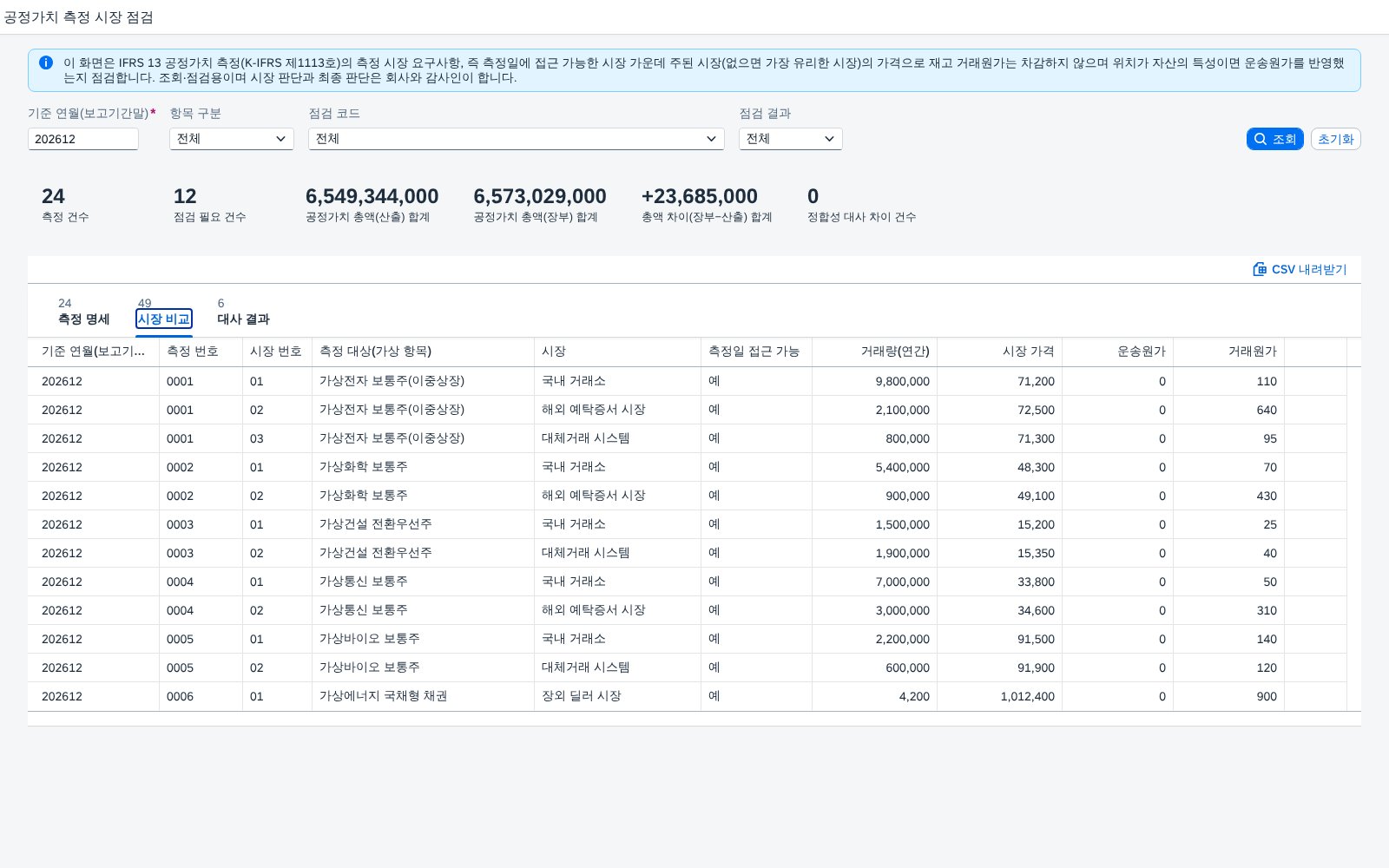The image size is (1389, 868).
Task: Click the 기준 연월 input field
Action: pyautogui.click(x=83, y=139)
